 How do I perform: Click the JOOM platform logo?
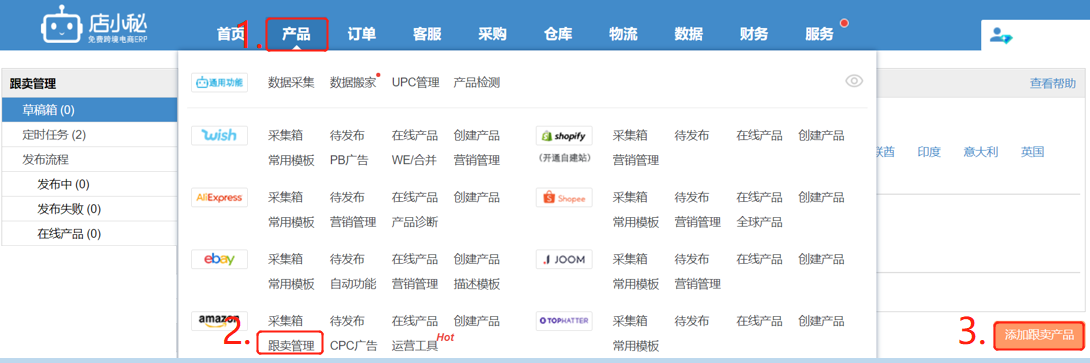(x=564, y=259)
